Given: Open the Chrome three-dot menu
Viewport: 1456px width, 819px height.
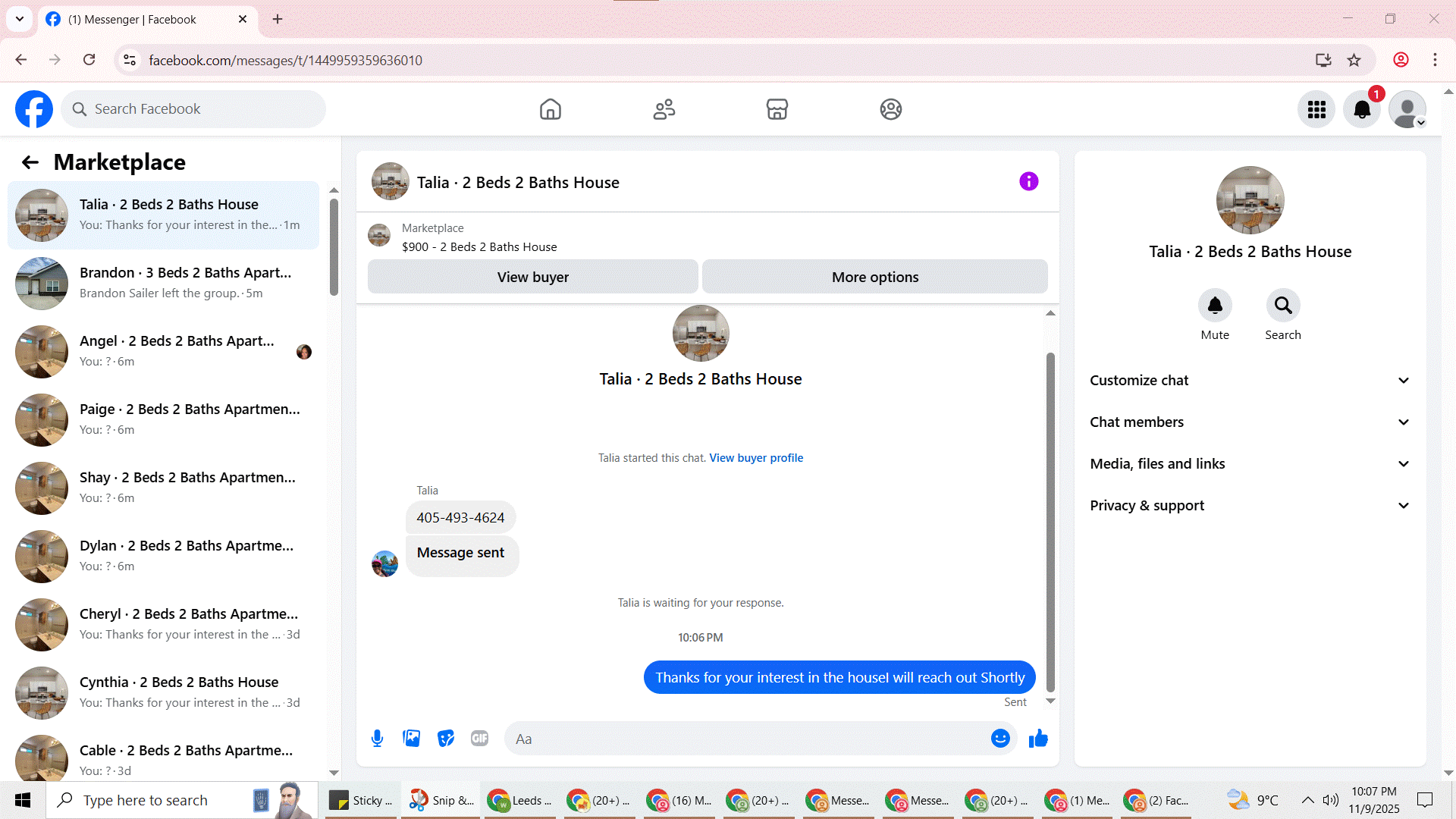Looking at the screenshot, I should click(x=1435, y=60).
